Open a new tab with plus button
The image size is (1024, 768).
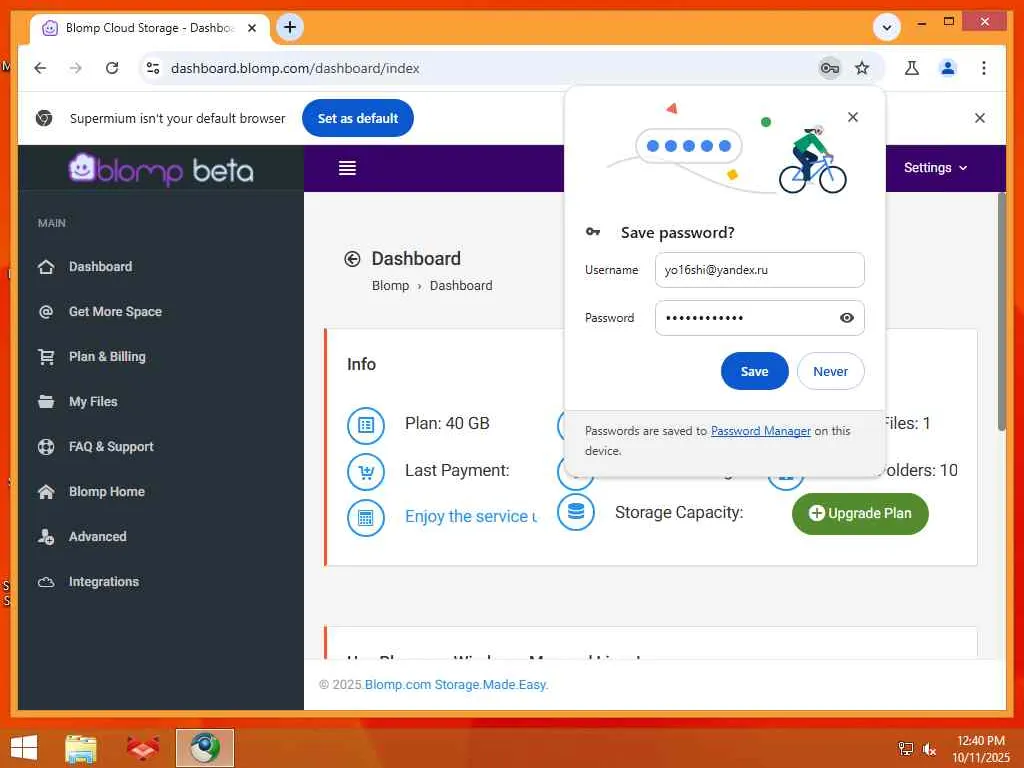290,27
